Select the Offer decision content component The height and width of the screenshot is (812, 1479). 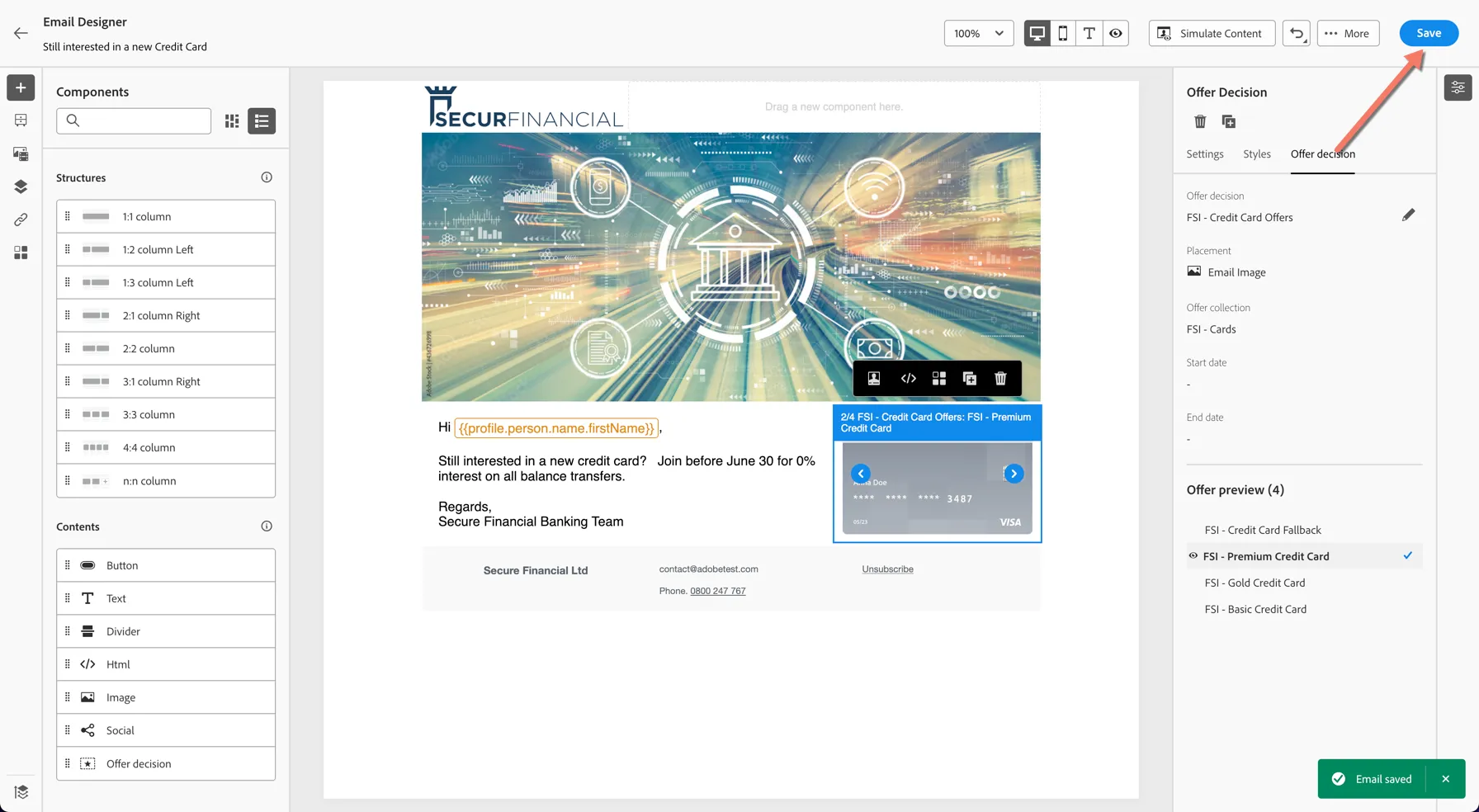pos(166,763)
